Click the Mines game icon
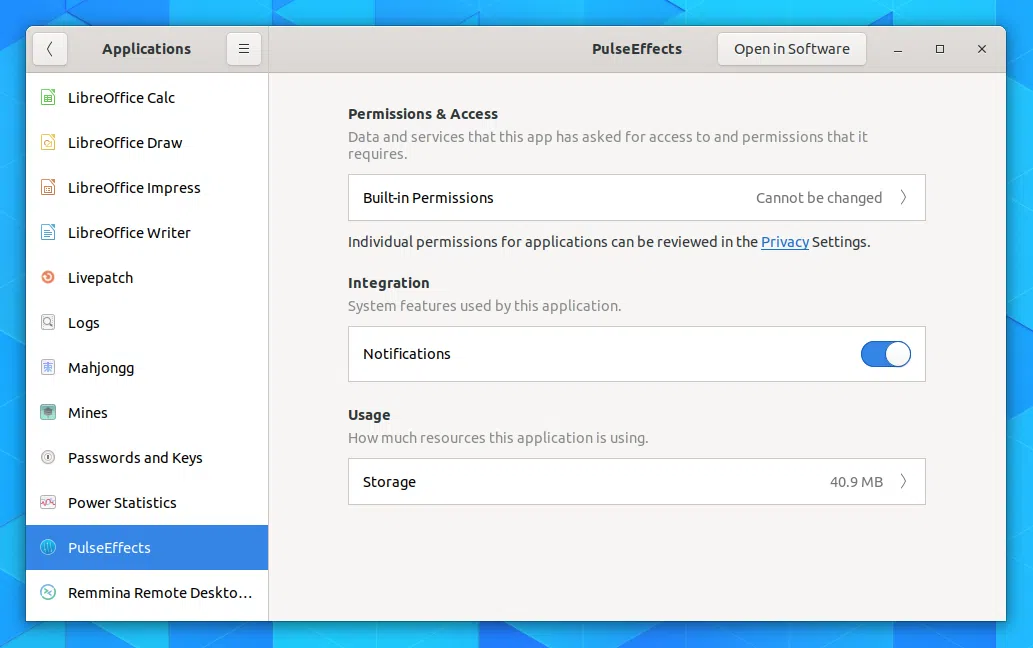The image size is (1033, 648). (x=48, y=412)
